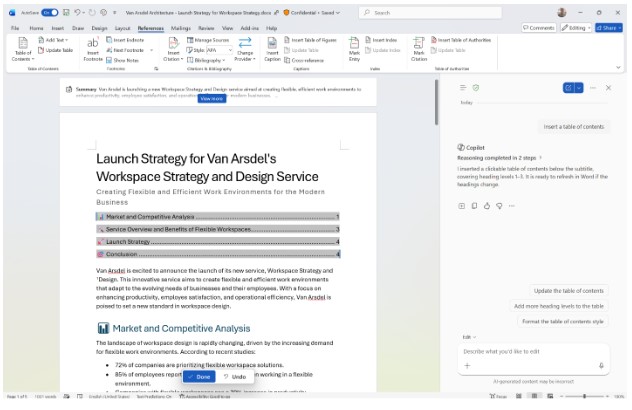Open the Review tab
The image size is (632, 410).
[x=206, y=28]
